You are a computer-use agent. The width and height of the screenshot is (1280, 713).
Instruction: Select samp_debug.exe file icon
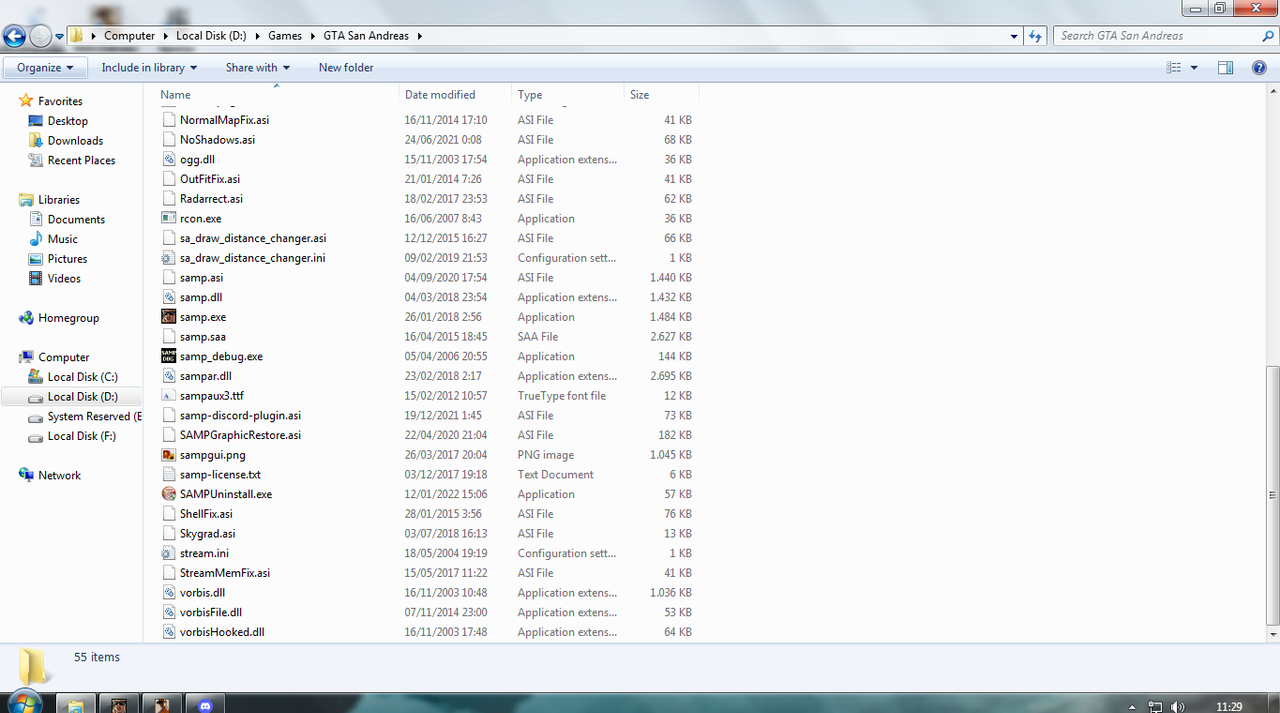point(169,356)
